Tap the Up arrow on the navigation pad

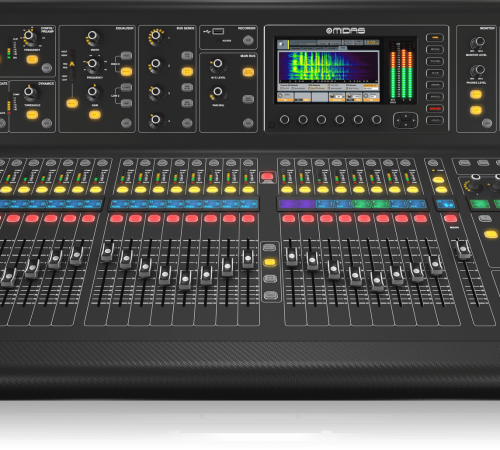[405, 116]
